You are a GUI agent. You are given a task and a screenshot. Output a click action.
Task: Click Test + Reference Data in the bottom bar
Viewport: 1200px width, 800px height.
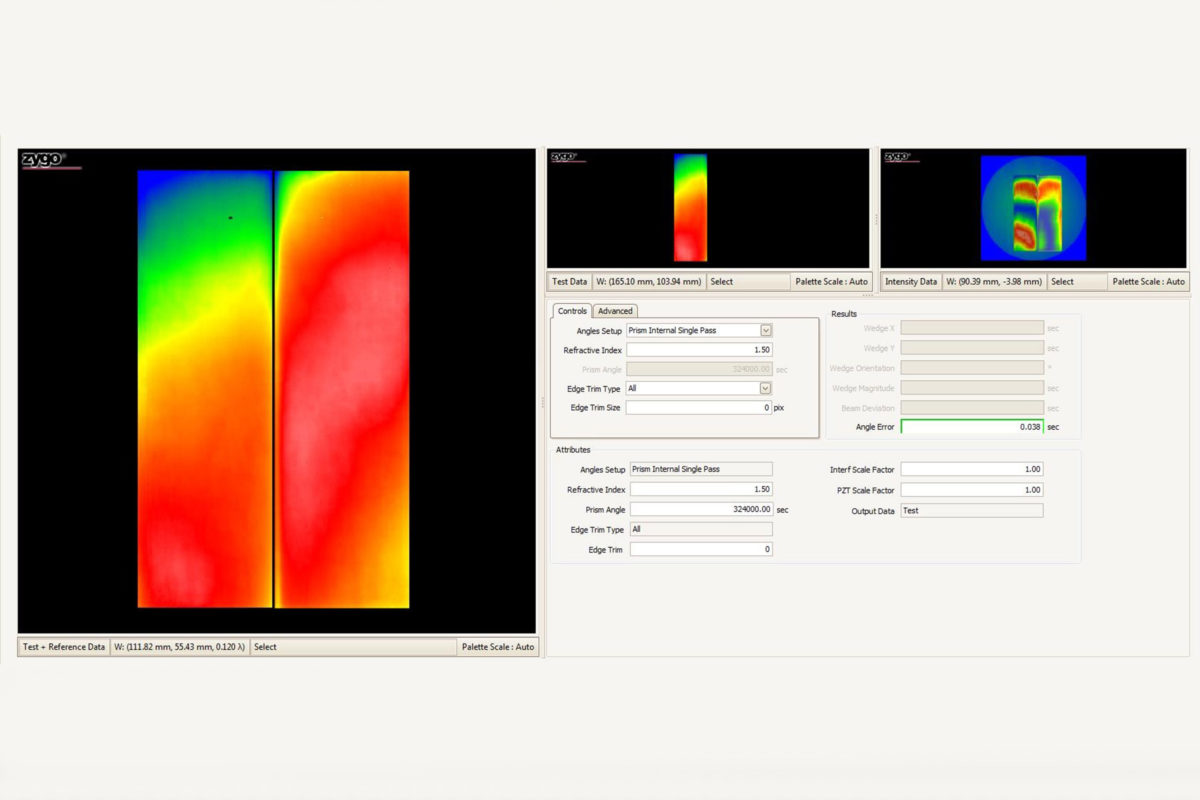coord(62,647)
